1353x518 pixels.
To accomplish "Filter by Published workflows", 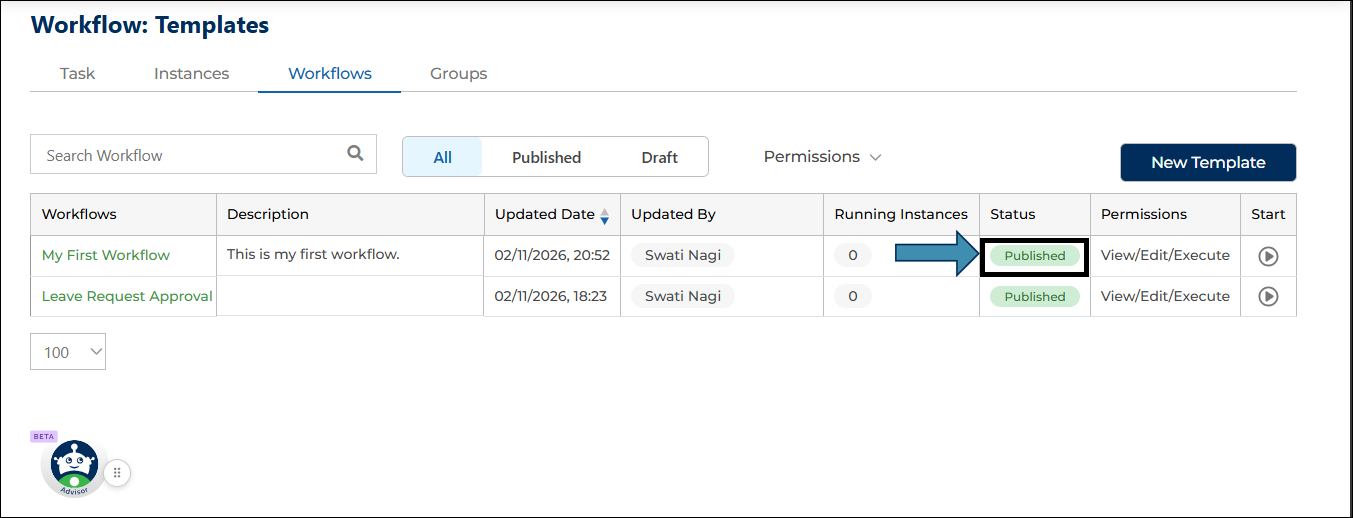I will [x=546, y=157].
